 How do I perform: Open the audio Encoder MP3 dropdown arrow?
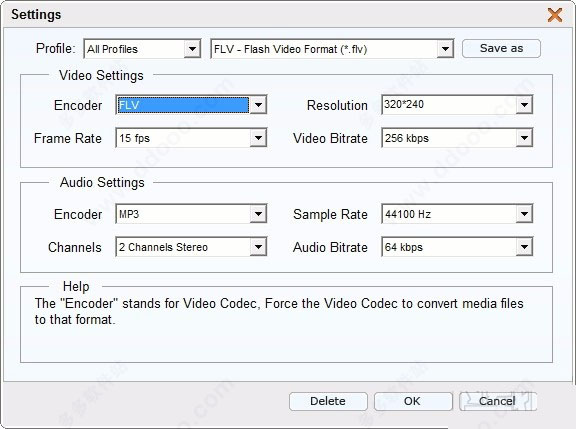coord(258,214)
